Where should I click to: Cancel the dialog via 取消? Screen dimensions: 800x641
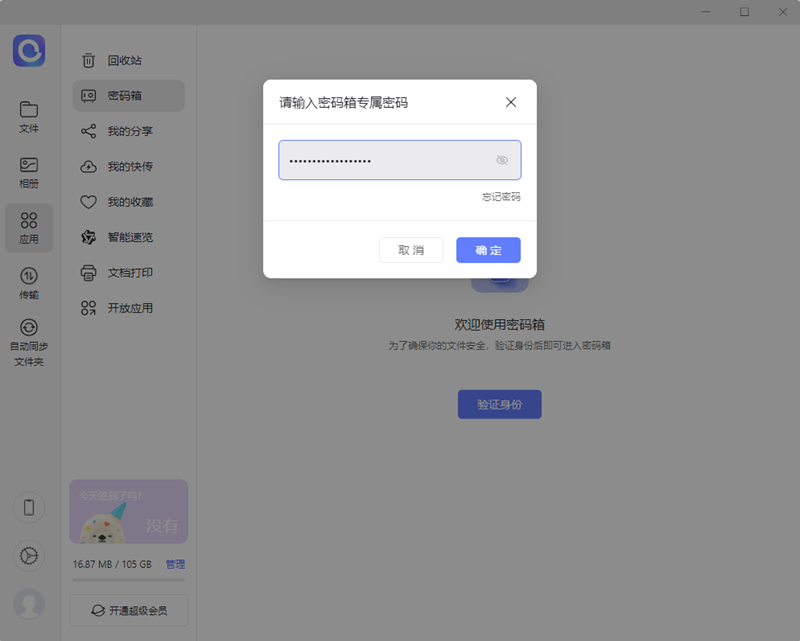(x=411, y=250)
